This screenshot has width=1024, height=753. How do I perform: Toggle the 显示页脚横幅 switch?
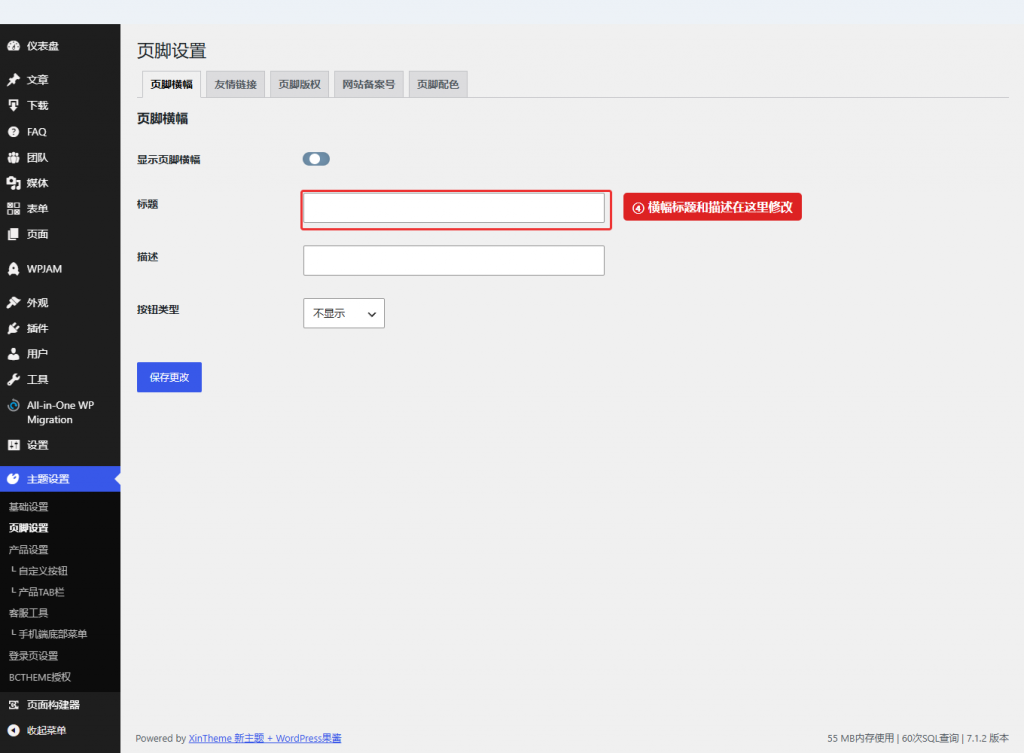[x=316, y=159]
